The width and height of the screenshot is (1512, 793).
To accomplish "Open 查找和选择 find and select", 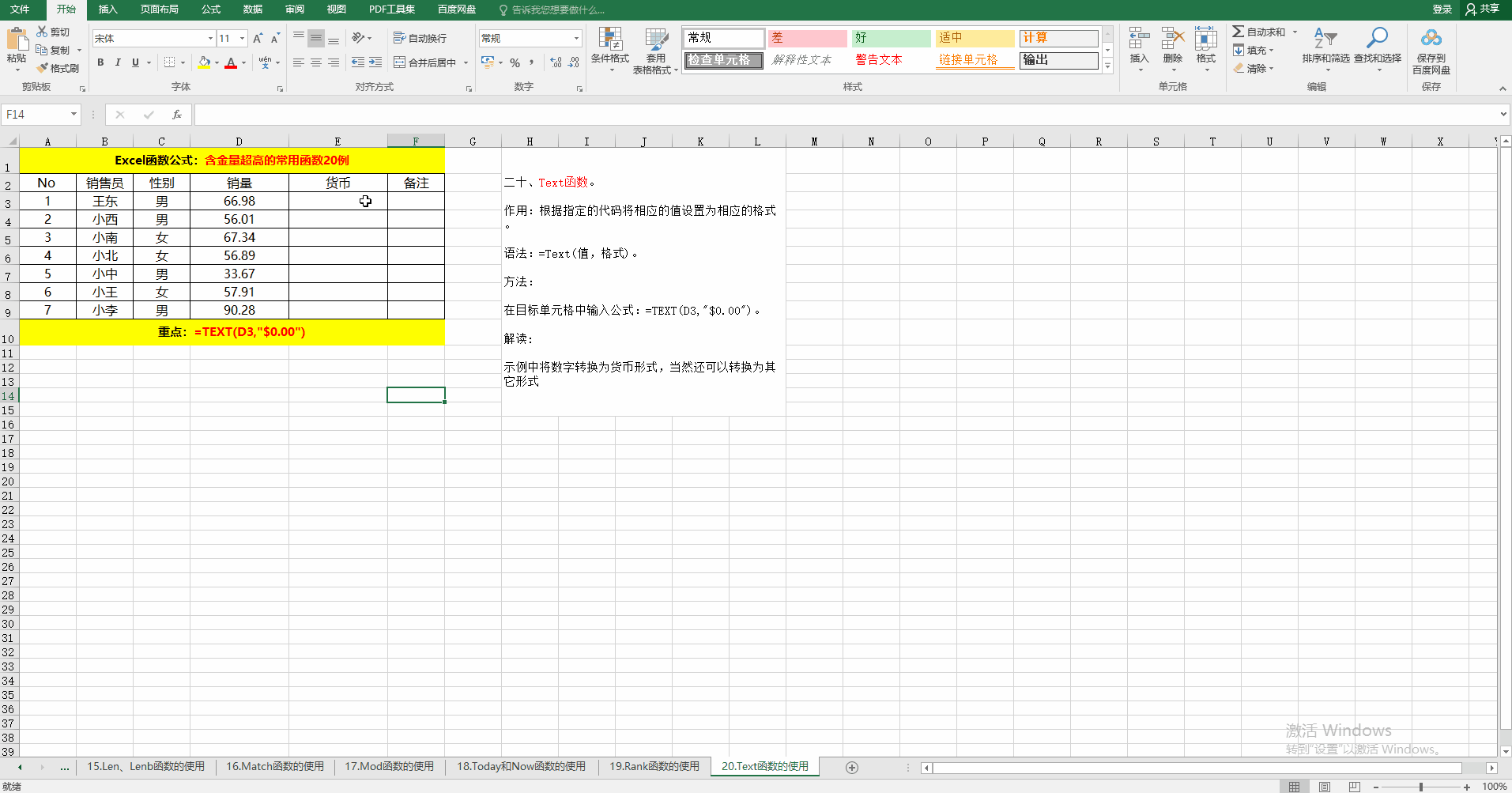I will click(x=1378, y=50).
